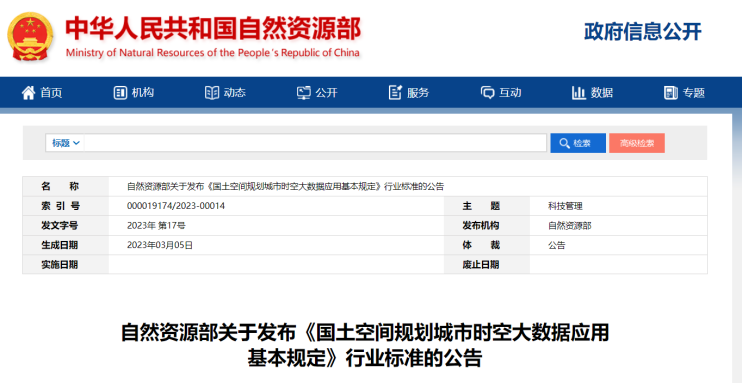Click the chevron arrow beside 标题
The height and width of the screenshot is (383, 742).
click(77, 143)
